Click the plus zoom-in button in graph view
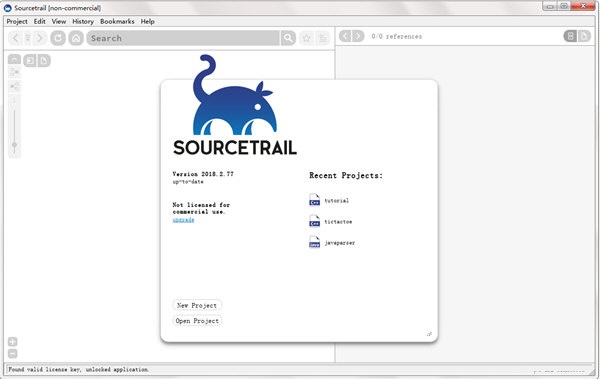 tap(13, 341)
